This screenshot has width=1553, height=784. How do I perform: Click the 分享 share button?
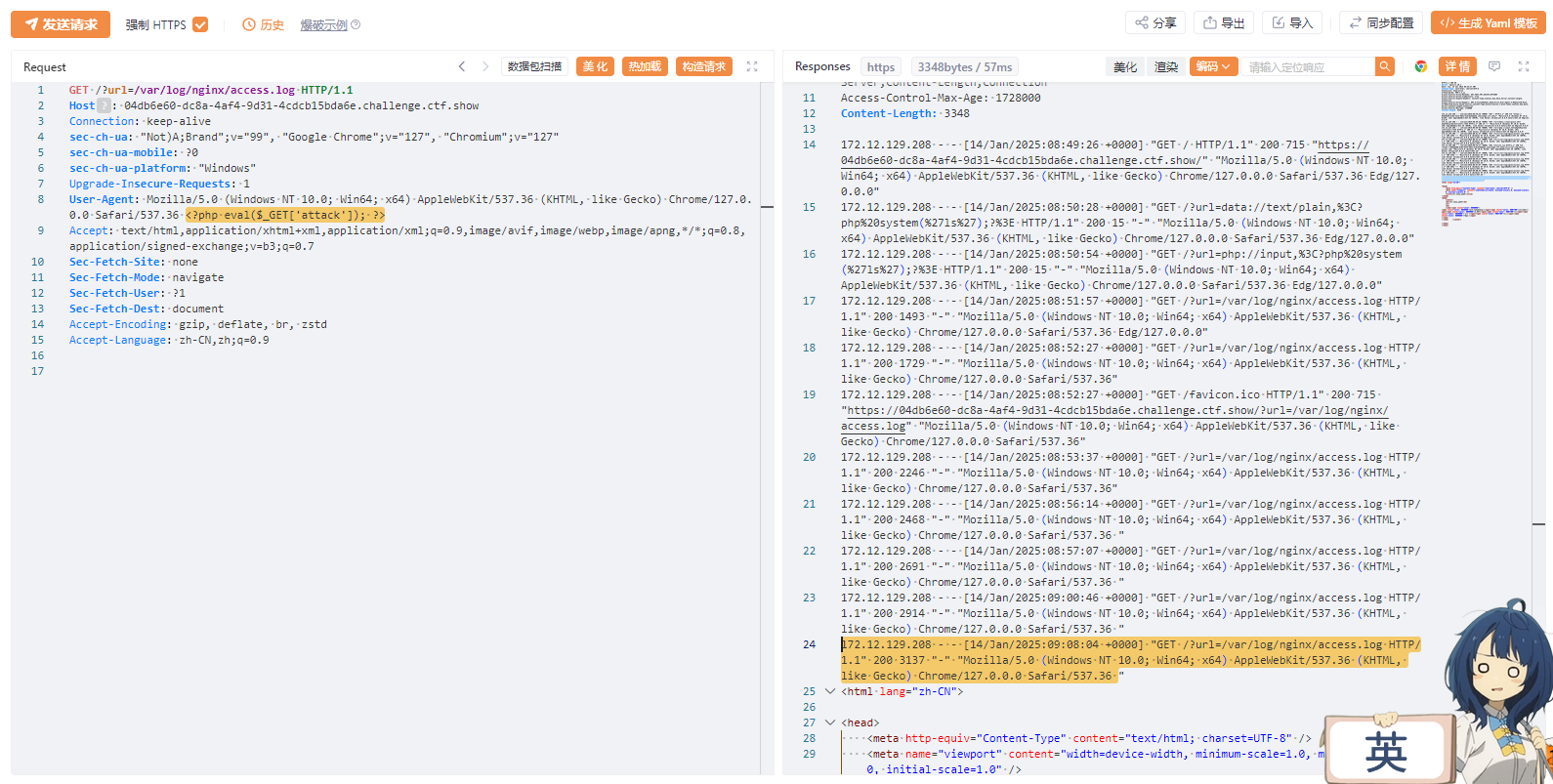[x=1155, y=22]
